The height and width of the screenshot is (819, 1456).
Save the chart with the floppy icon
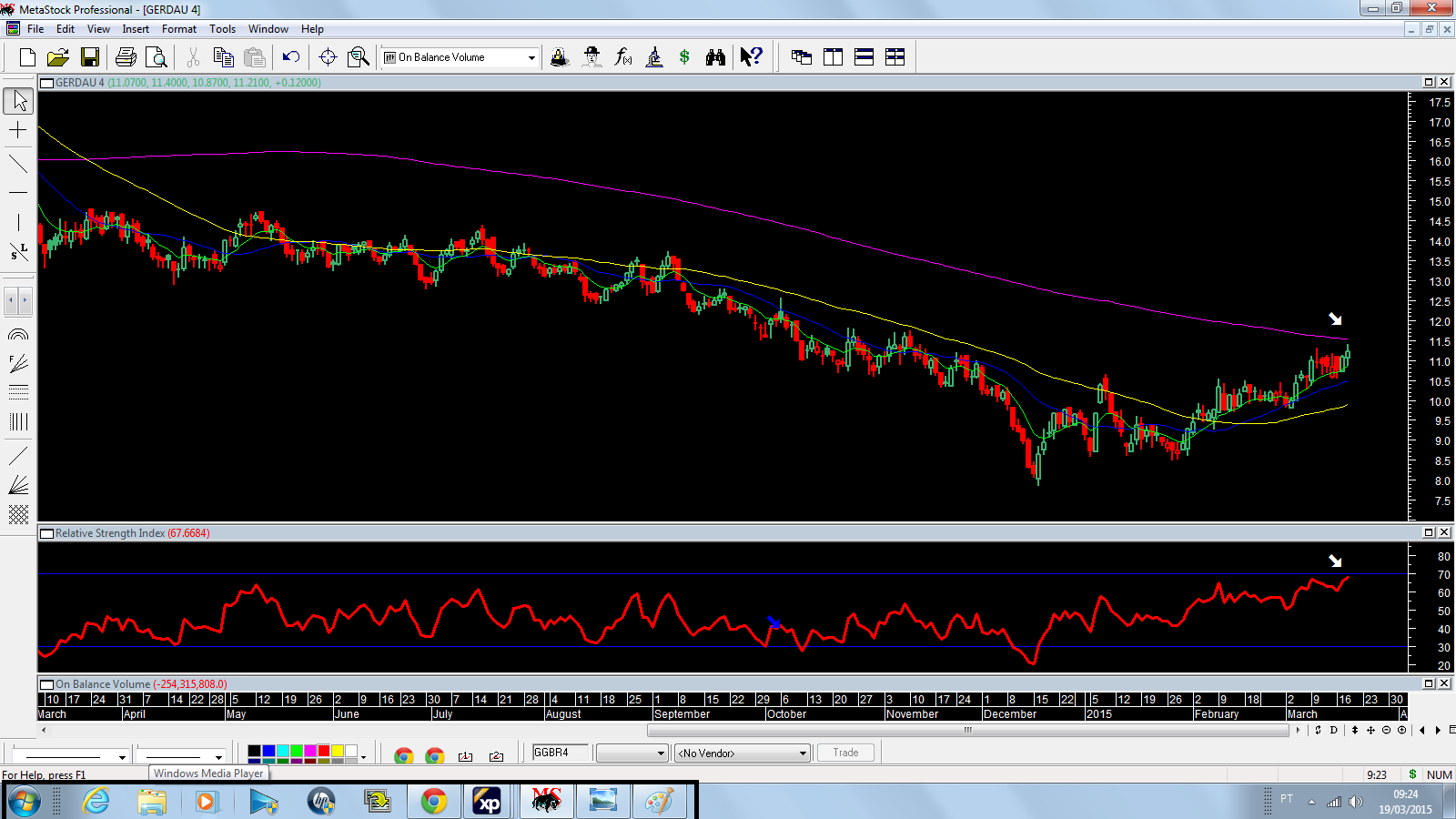(89, 57)
